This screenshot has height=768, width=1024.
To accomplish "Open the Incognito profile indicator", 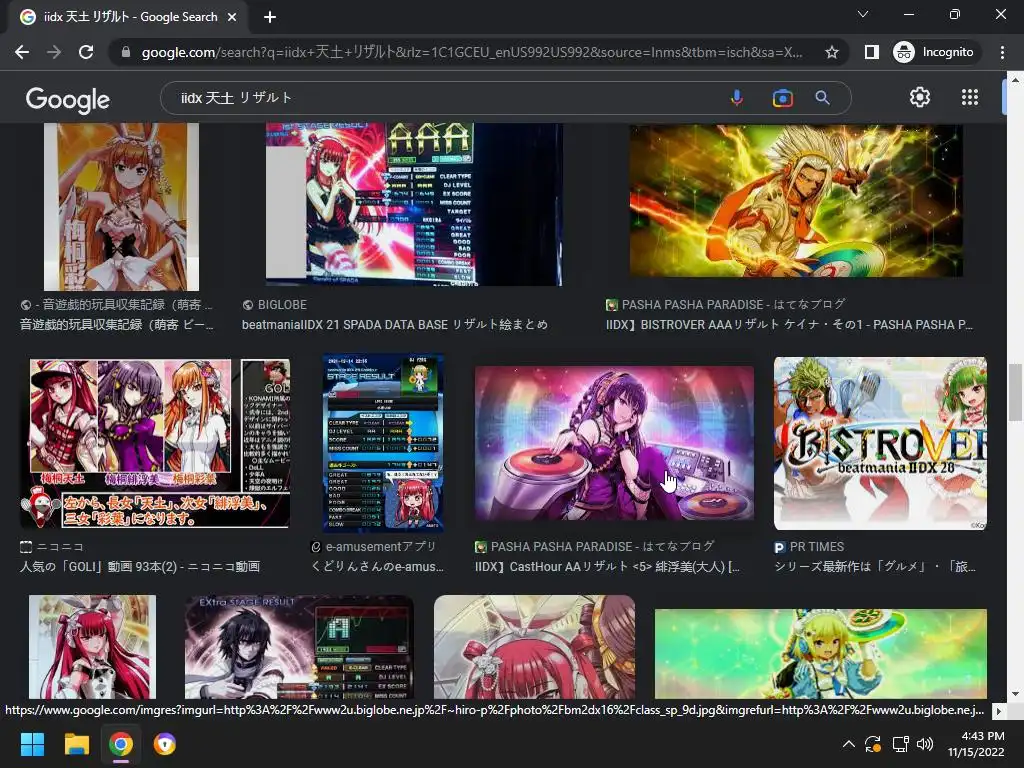I will click(x=935, y=52).
